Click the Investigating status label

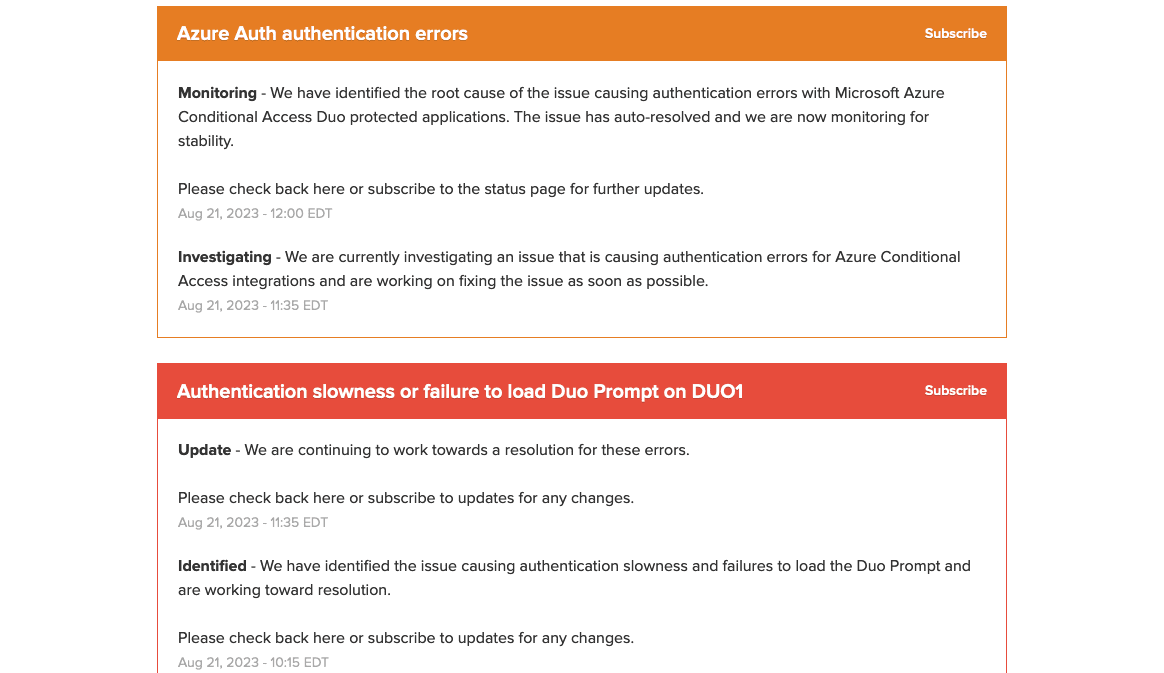click(224, 257)
